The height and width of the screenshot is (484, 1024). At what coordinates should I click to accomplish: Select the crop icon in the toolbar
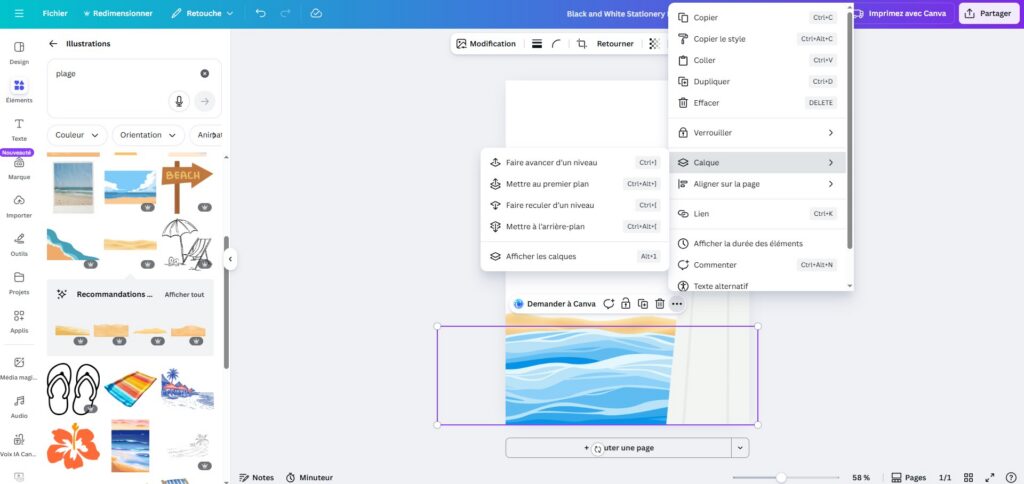pyautogui.click(x=582, y=44)
